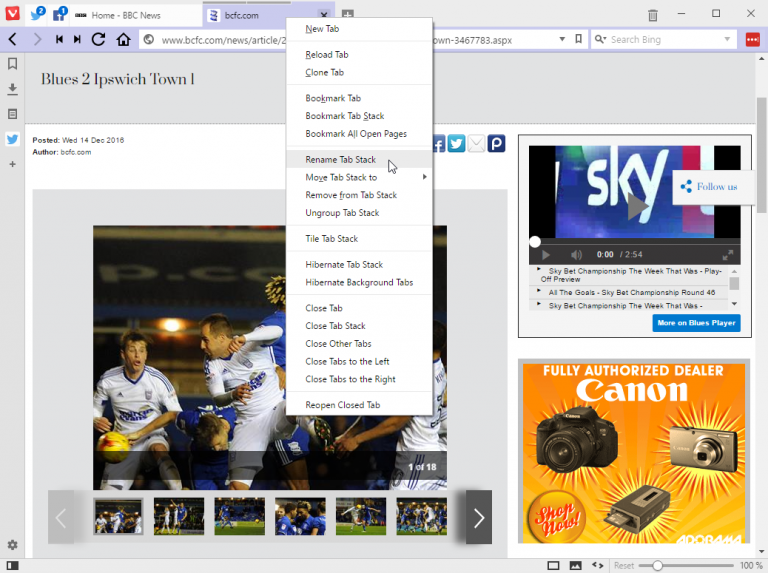Screen dimensions: 768x573
Task: Reset page zoom level
Action: coord(624,566)
